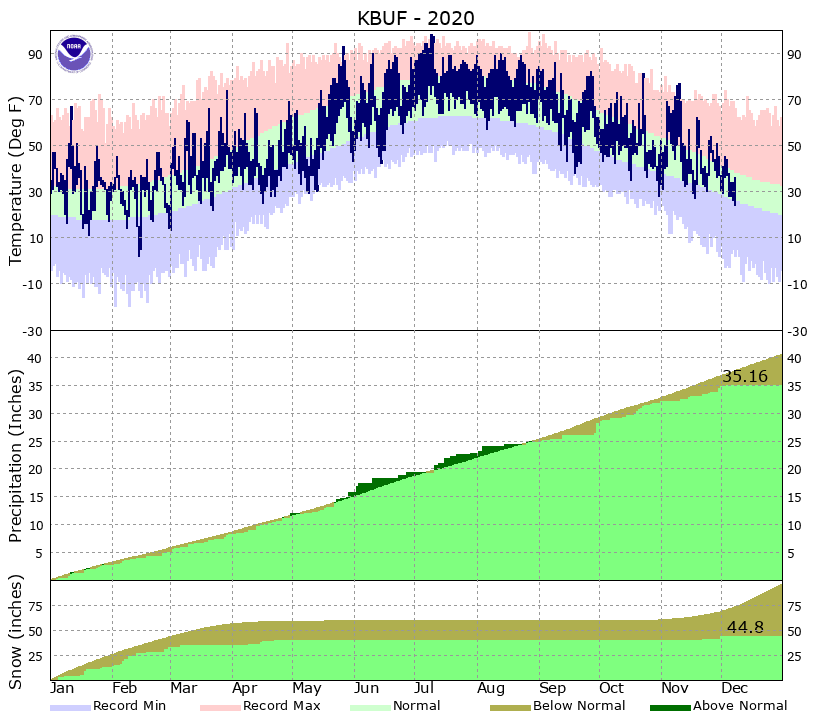The width and height of the screenshot is (832, 720).
Task: Click the KBUF - 2020 chart title
Action: 413,18
